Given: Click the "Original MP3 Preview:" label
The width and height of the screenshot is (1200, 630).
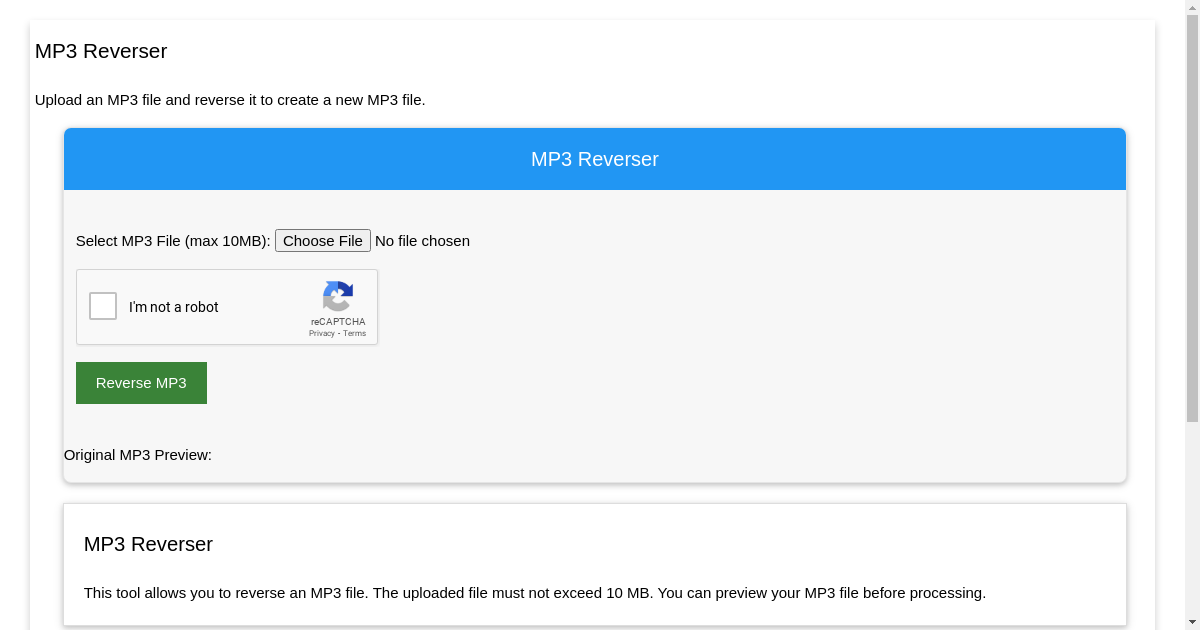Looking at the screenshot, I should (138, 455).
